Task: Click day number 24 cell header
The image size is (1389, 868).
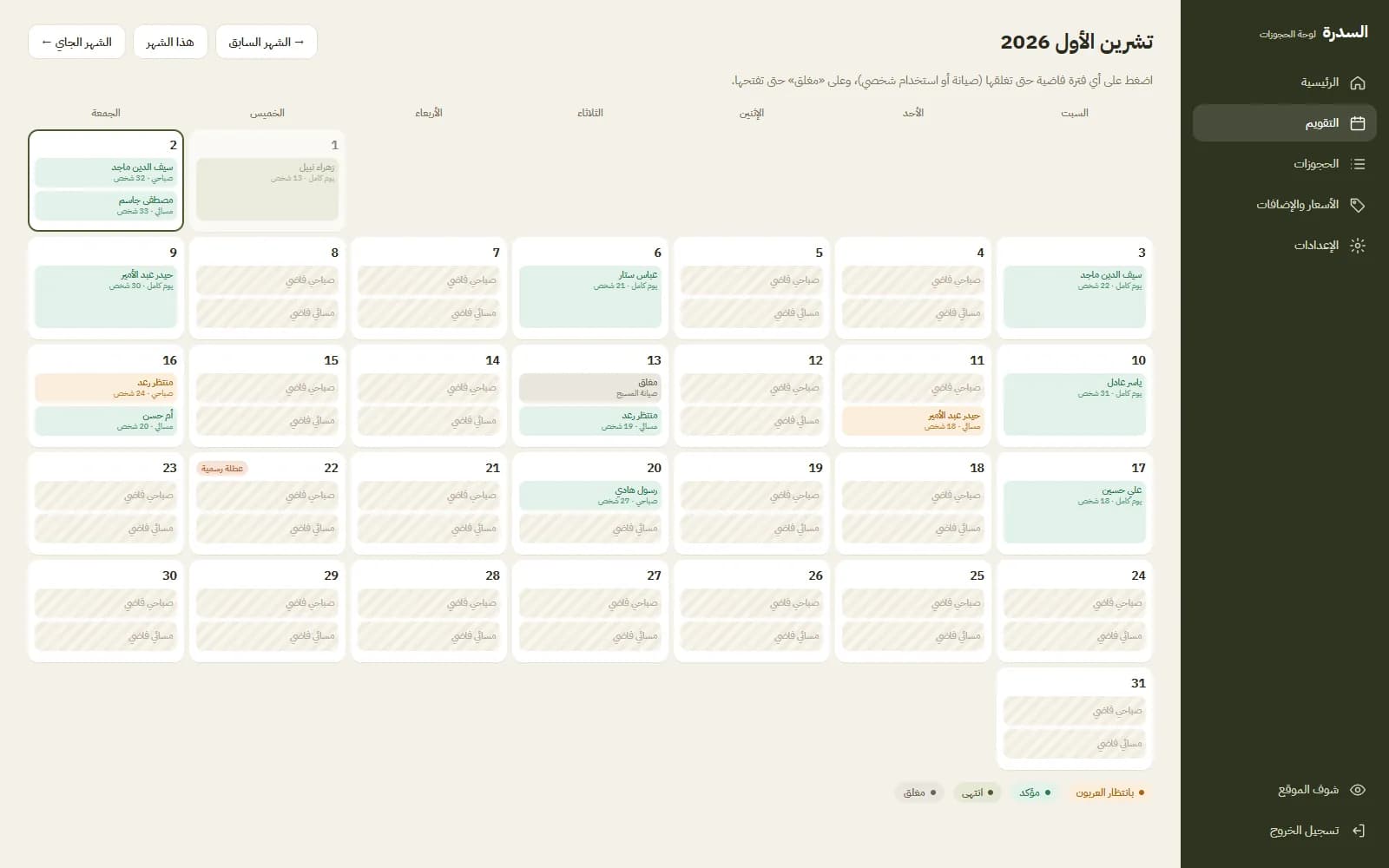Action: [1138, 575]
